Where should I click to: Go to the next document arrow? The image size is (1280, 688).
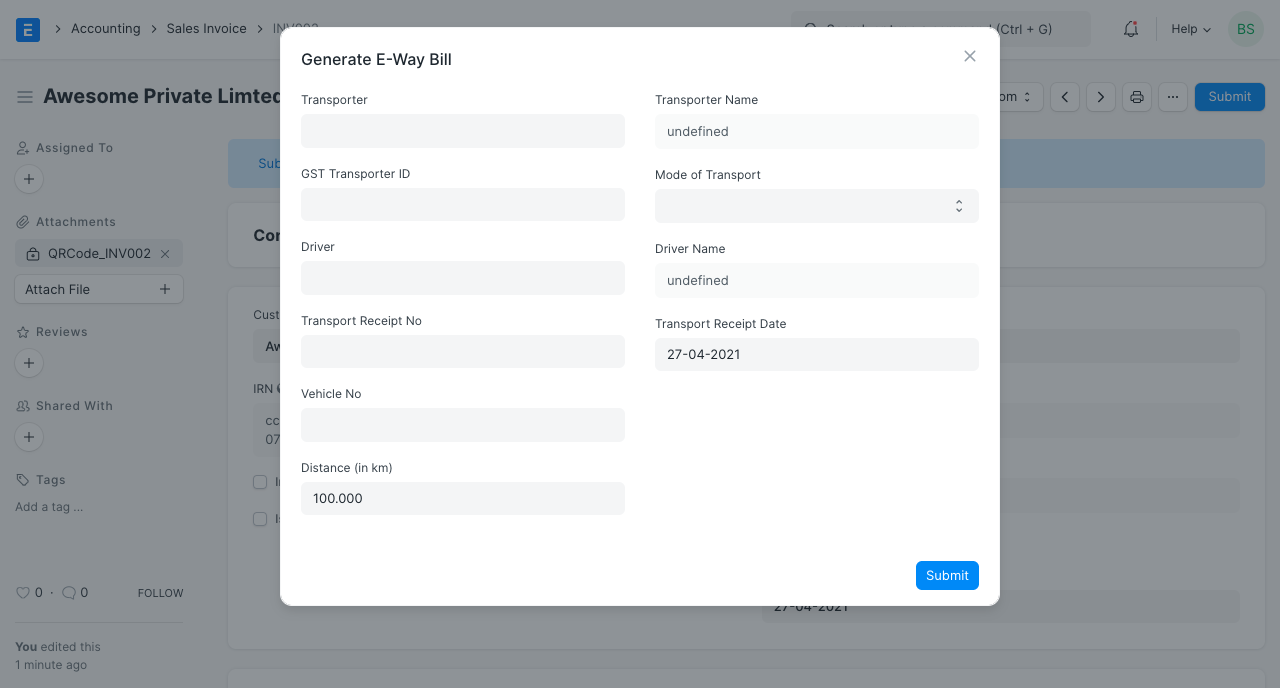(x=1101, y=97)
